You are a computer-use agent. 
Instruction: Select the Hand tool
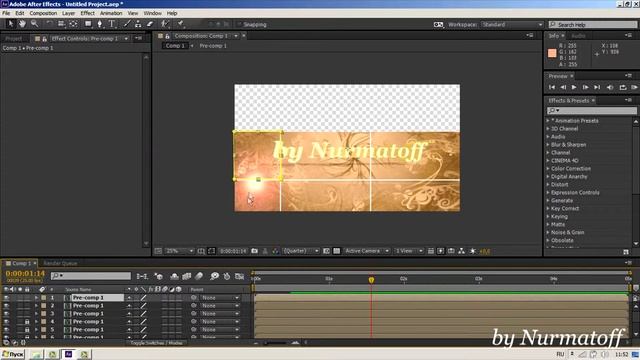[x=22, y=24]
